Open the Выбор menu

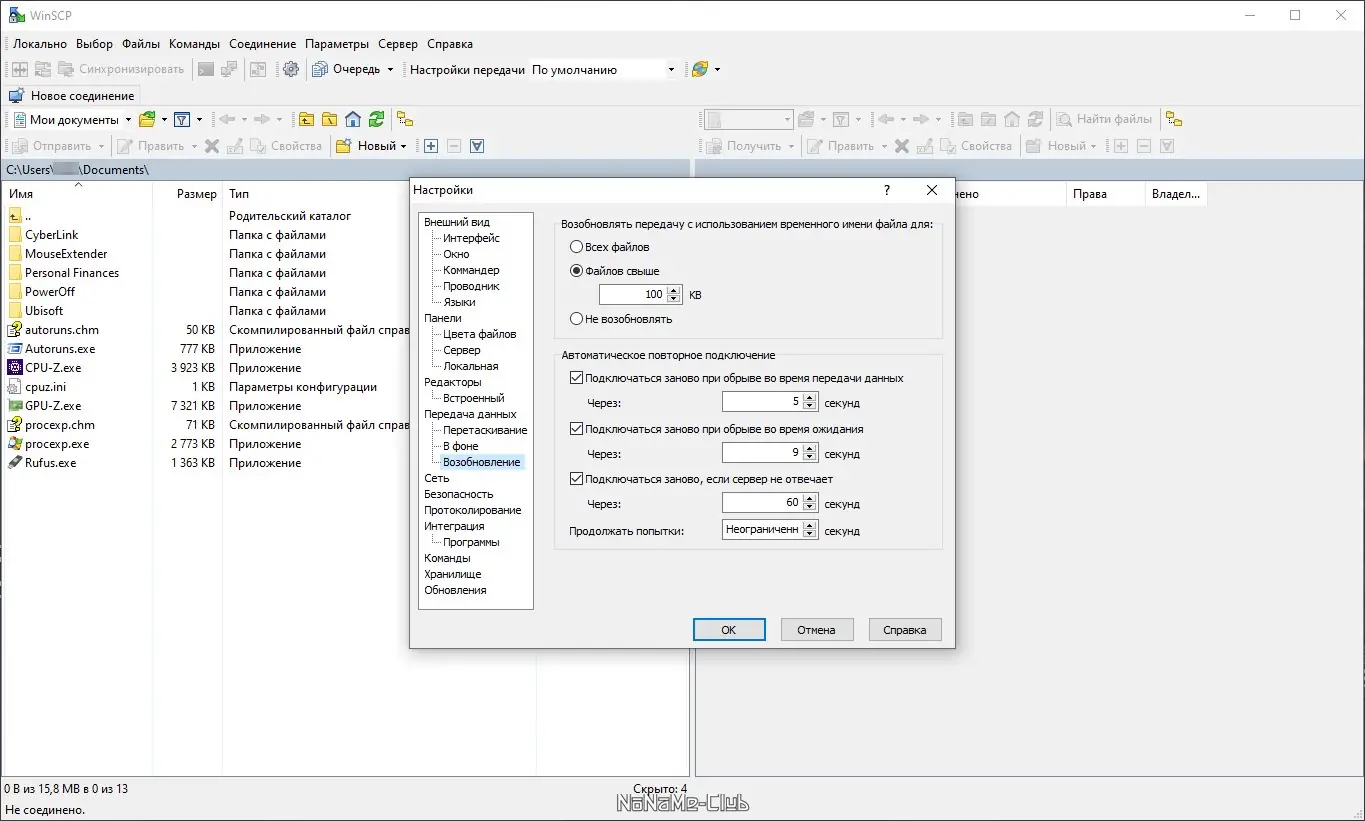click(x=94, y=44)
